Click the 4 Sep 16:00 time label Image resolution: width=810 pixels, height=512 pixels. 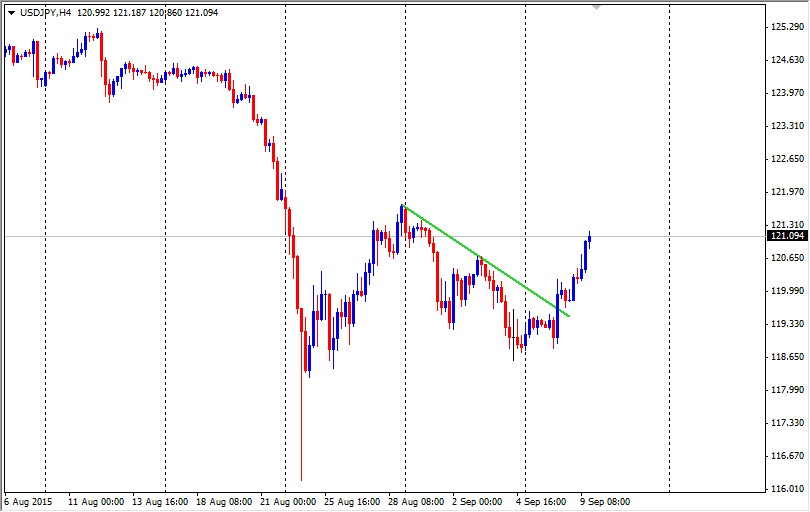coord(541,502)
